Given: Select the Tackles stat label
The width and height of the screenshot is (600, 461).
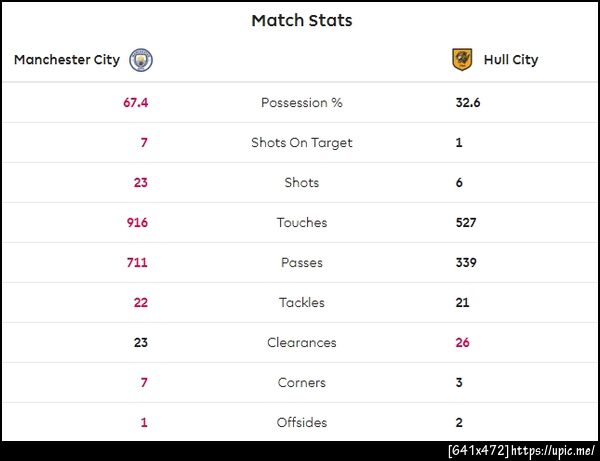Looking at the screenshot, I should click(x=301, y=303).
